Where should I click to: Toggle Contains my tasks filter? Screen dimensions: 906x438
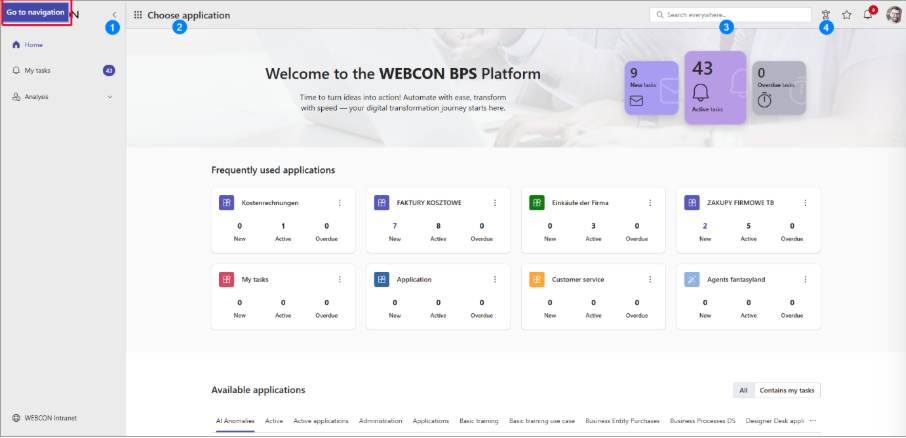coord(786,390)
